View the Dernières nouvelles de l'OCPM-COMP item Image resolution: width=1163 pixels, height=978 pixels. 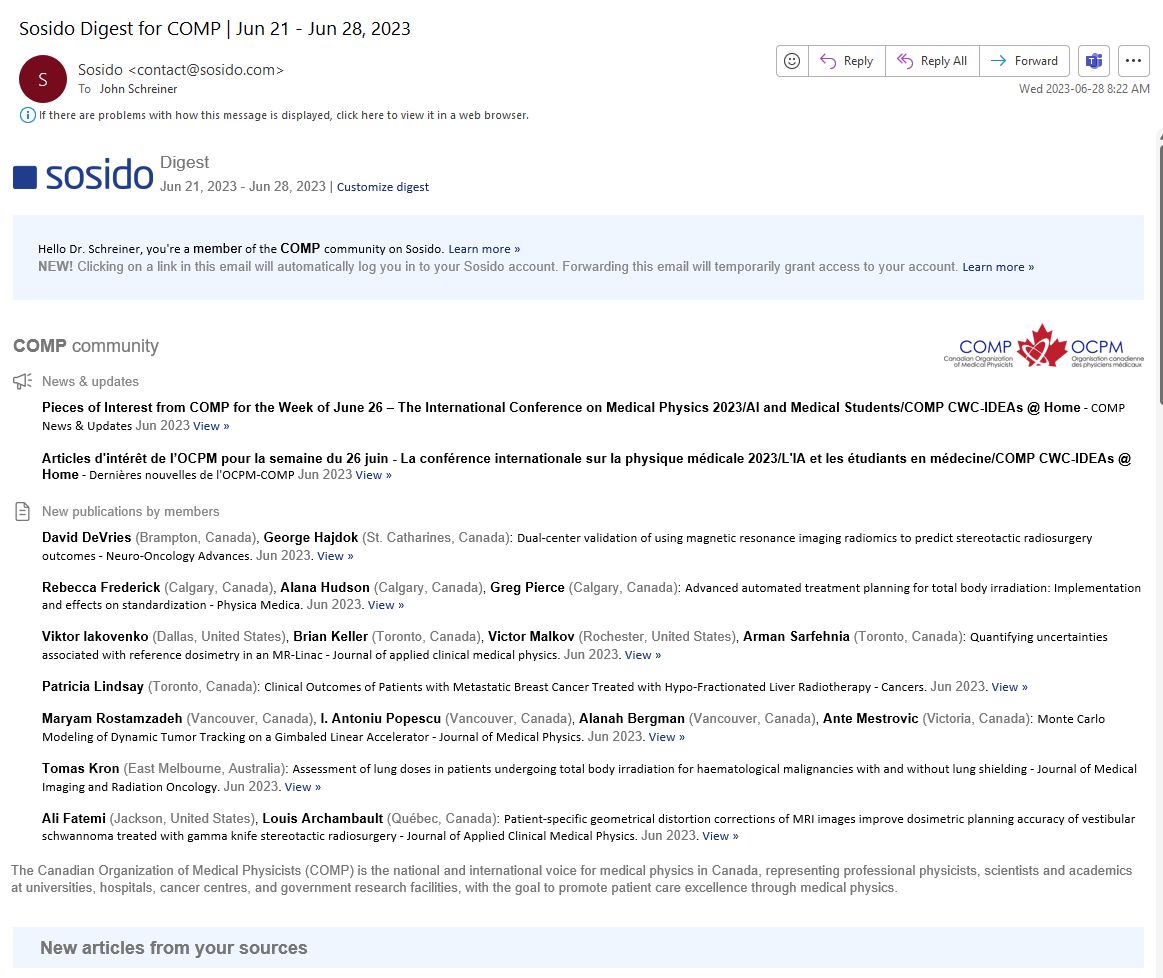[x=373, y=475]
